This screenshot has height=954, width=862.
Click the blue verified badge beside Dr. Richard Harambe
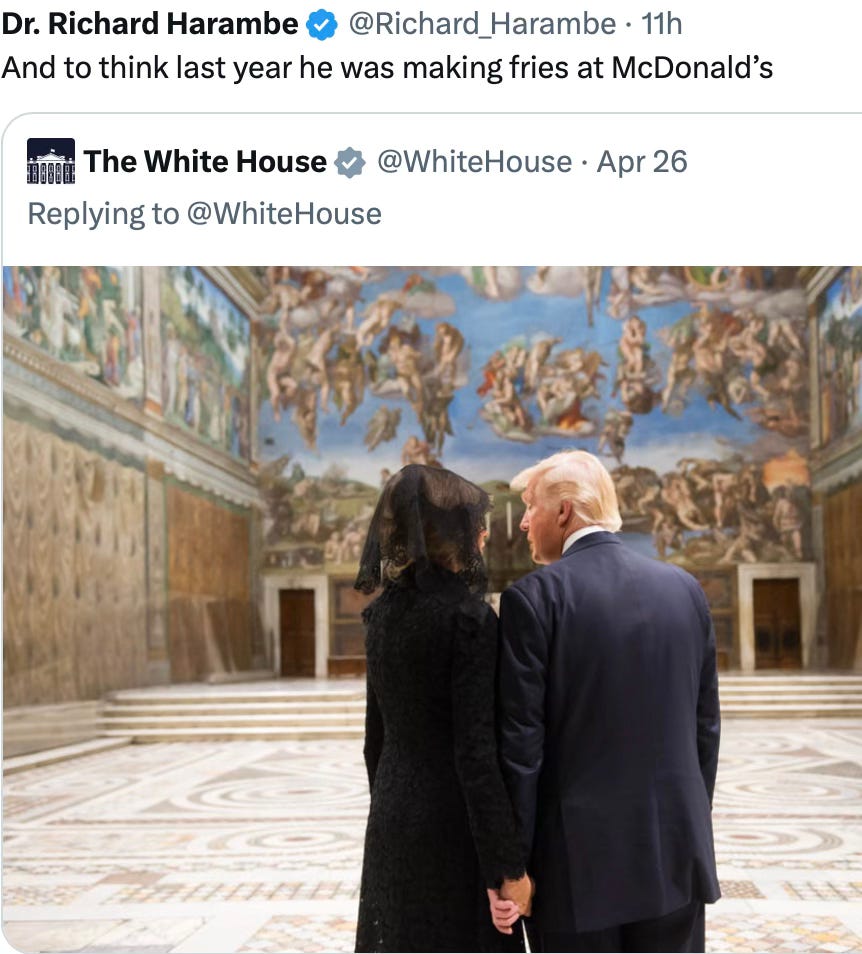[321, 25]
